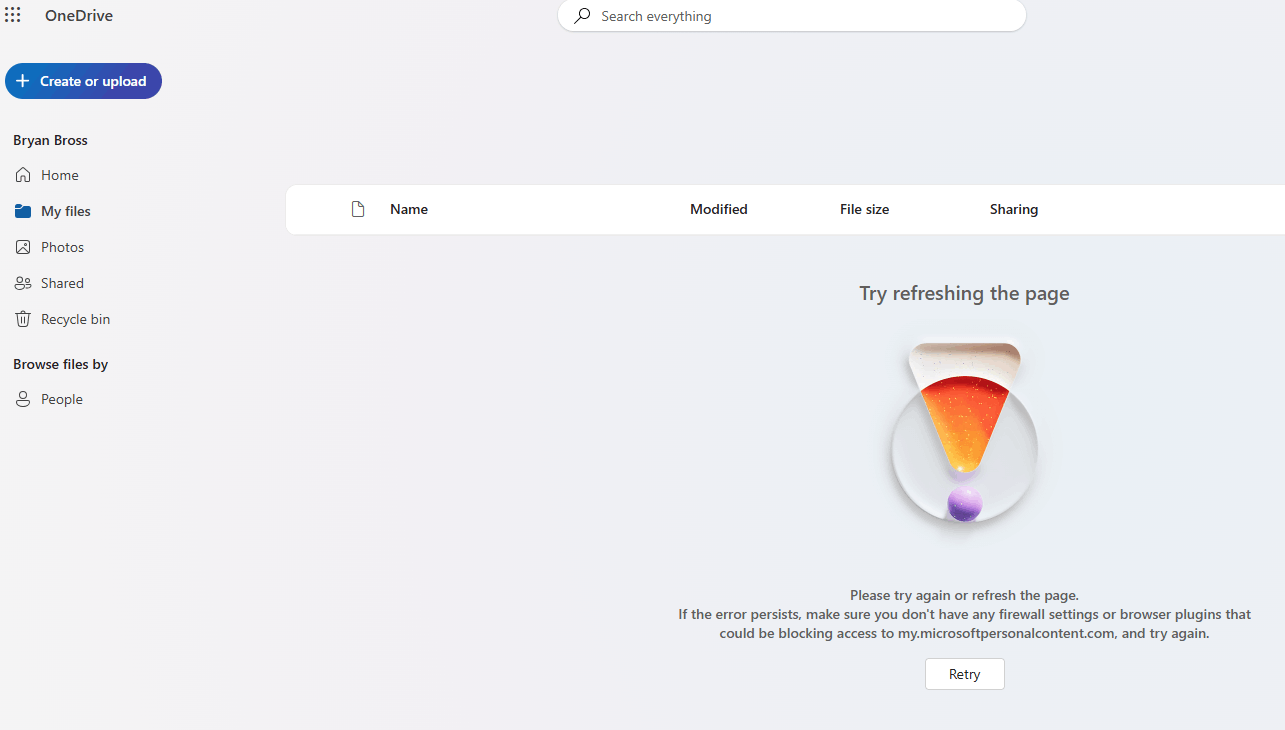Click the magnifier search icon
Screen dimensions: 1285x730
582,16
